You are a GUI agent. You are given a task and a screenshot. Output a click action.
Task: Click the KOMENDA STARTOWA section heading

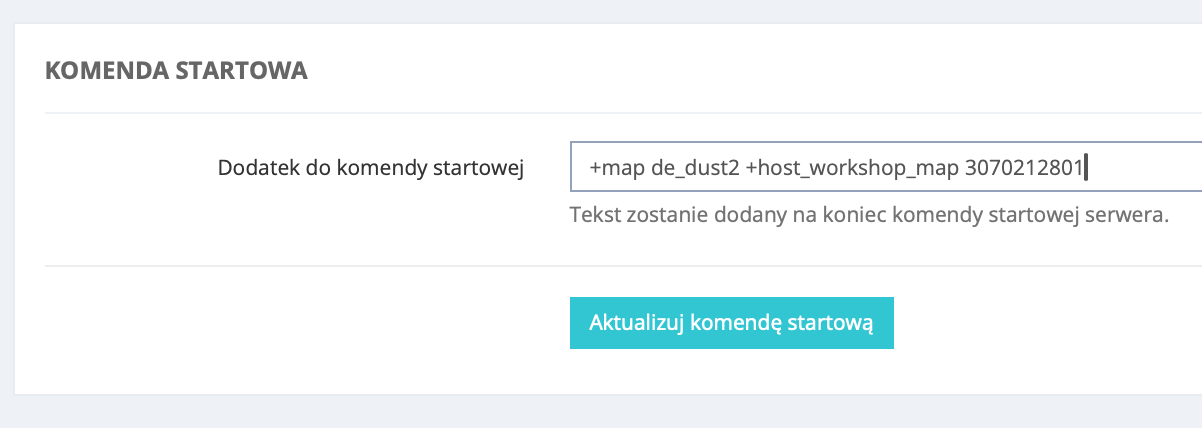(176, 71)
